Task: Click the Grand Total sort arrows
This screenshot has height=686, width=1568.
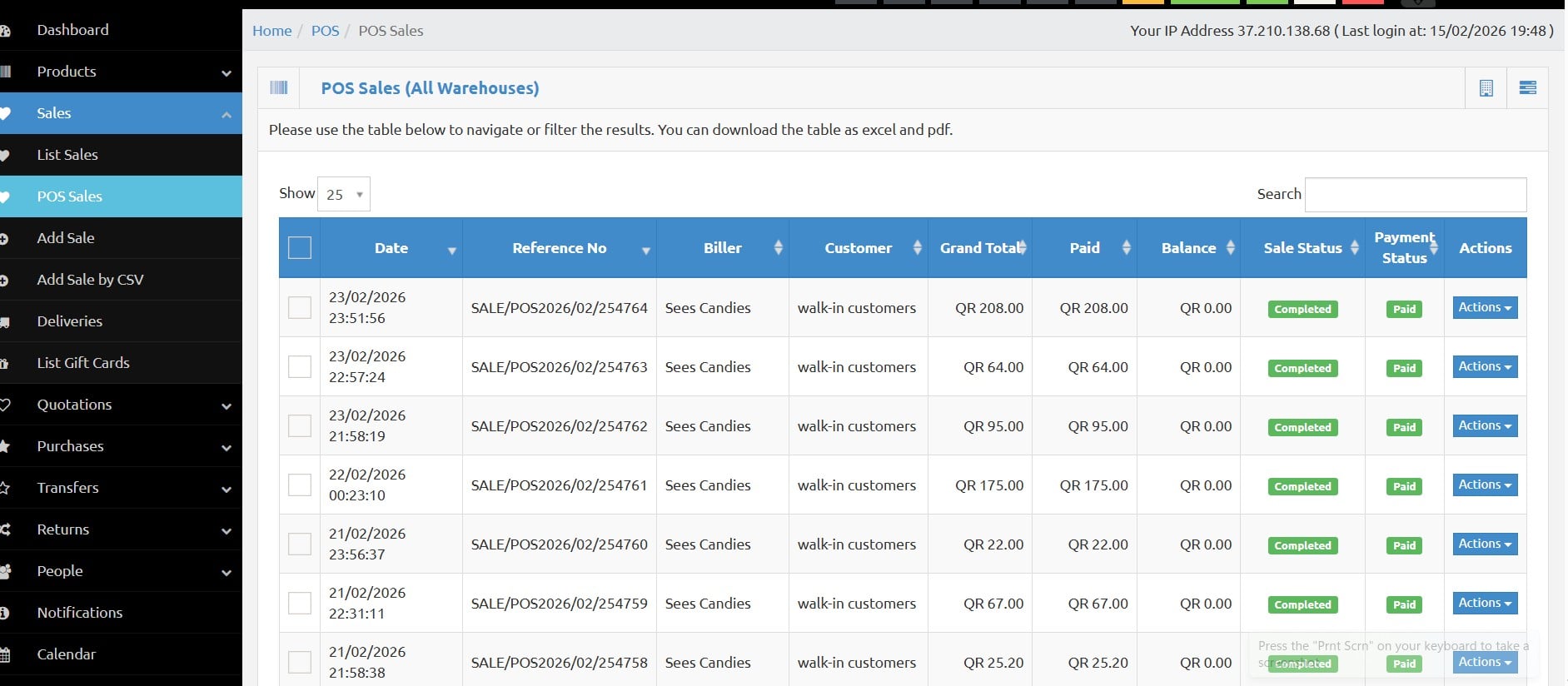Action: (1022, 247)
